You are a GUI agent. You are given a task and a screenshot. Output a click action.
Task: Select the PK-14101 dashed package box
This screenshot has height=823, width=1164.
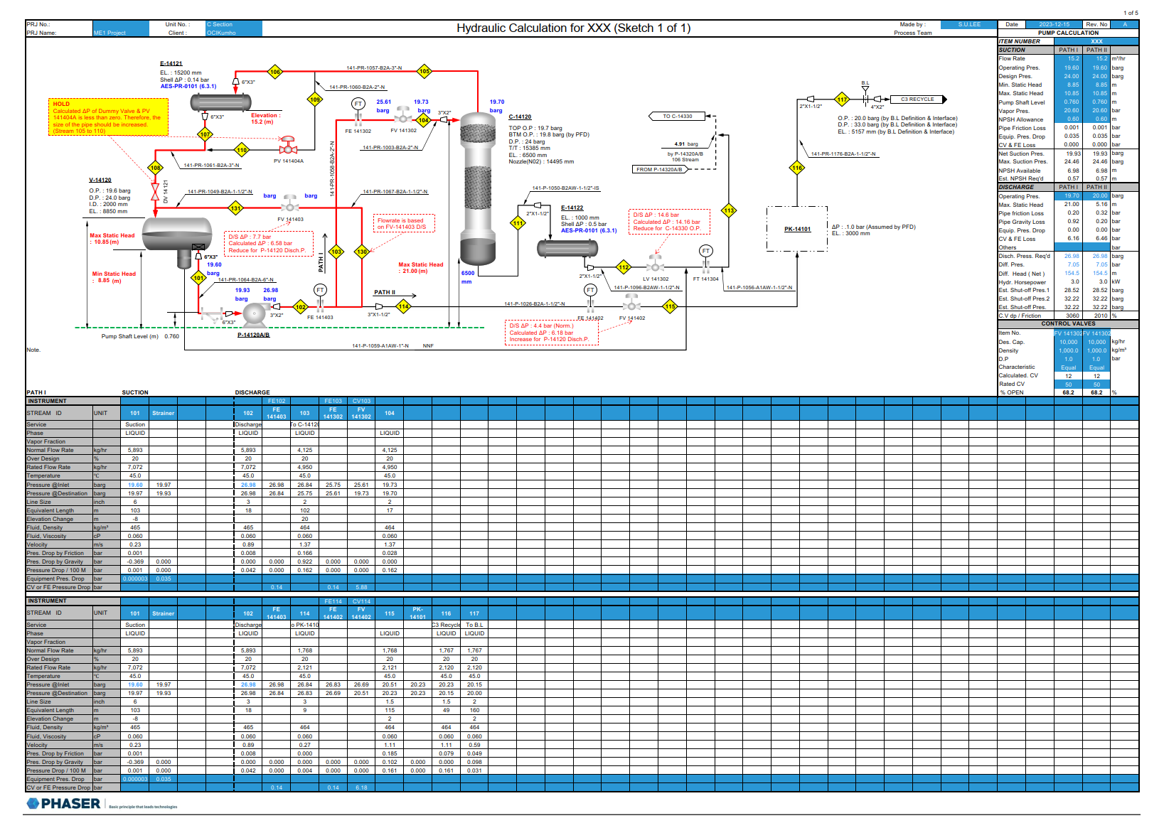[797, 229]
